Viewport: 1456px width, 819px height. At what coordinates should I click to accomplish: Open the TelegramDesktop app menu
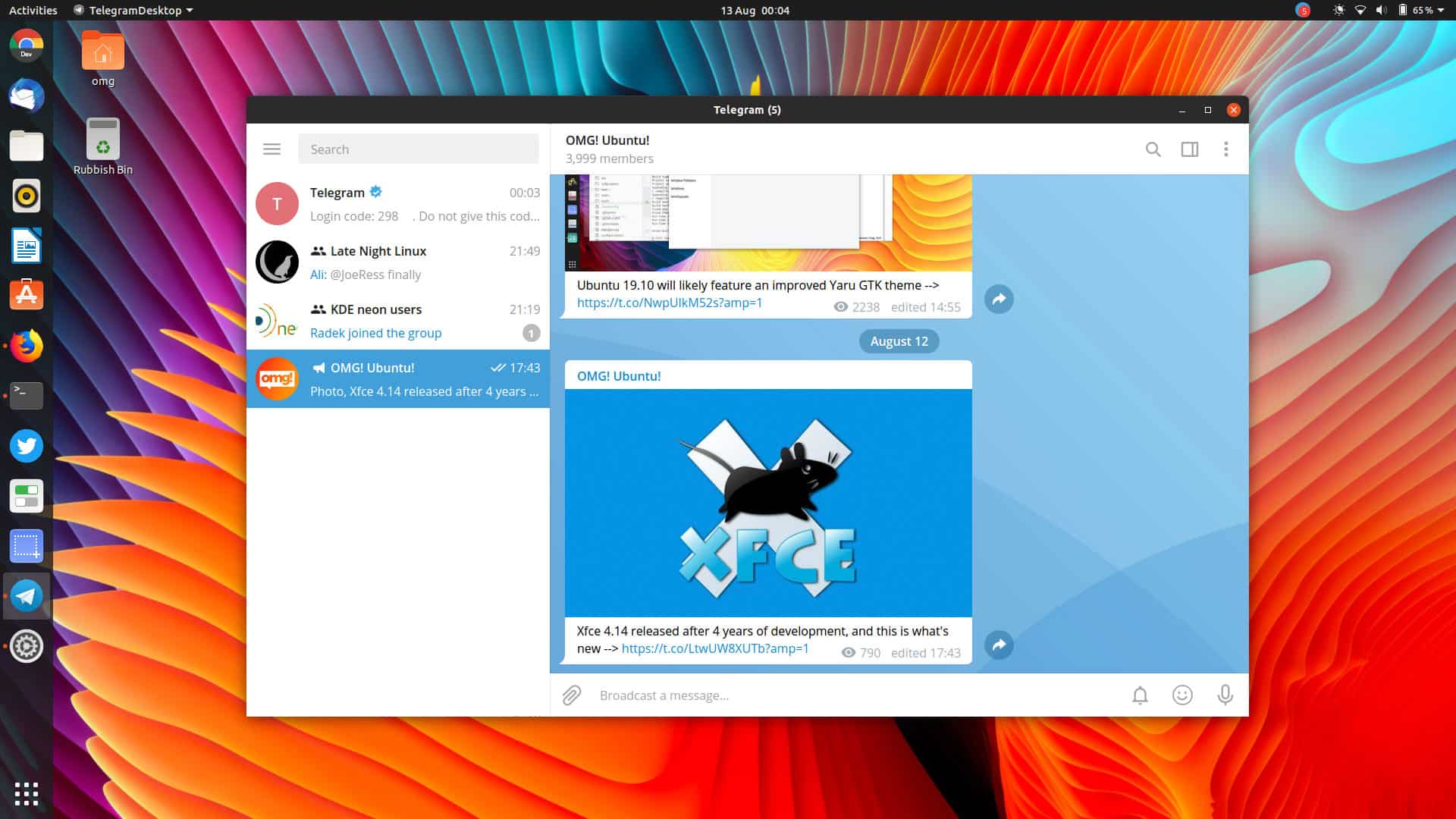[x=133, y=11]
